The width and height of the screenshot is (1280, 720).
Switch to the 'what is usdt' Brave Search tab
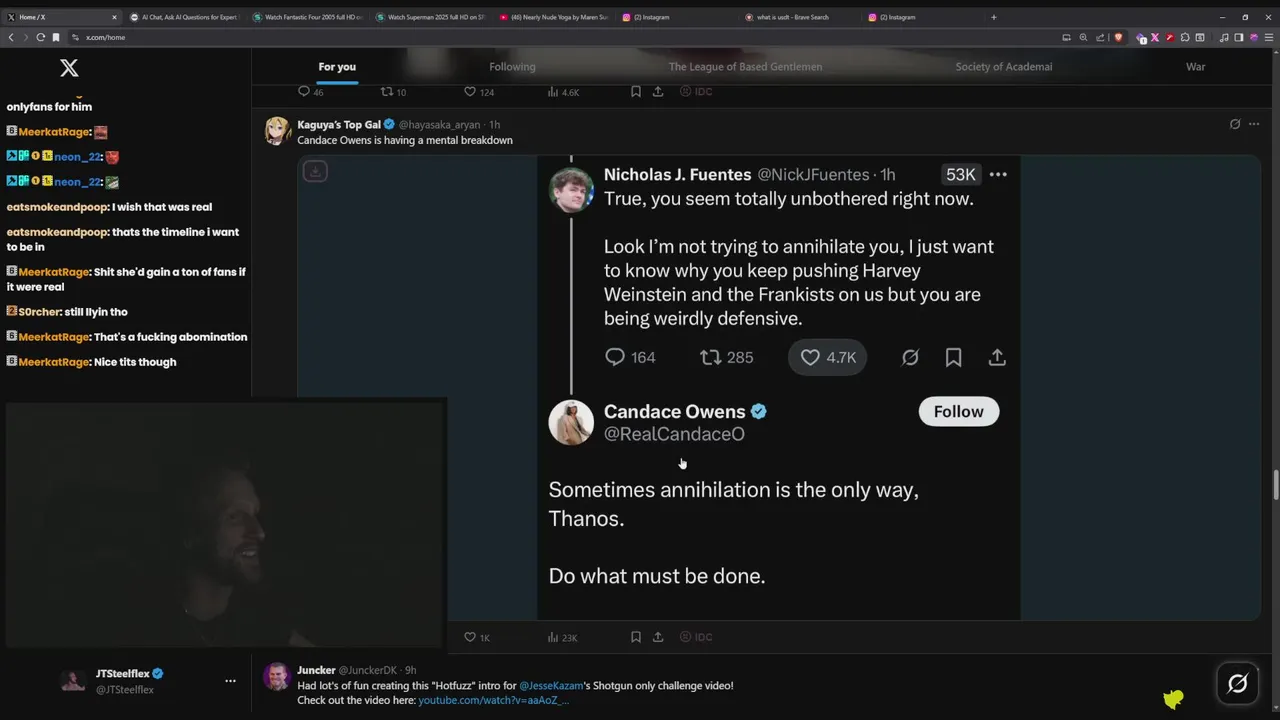pyautogui.click(x=800, y=17)
